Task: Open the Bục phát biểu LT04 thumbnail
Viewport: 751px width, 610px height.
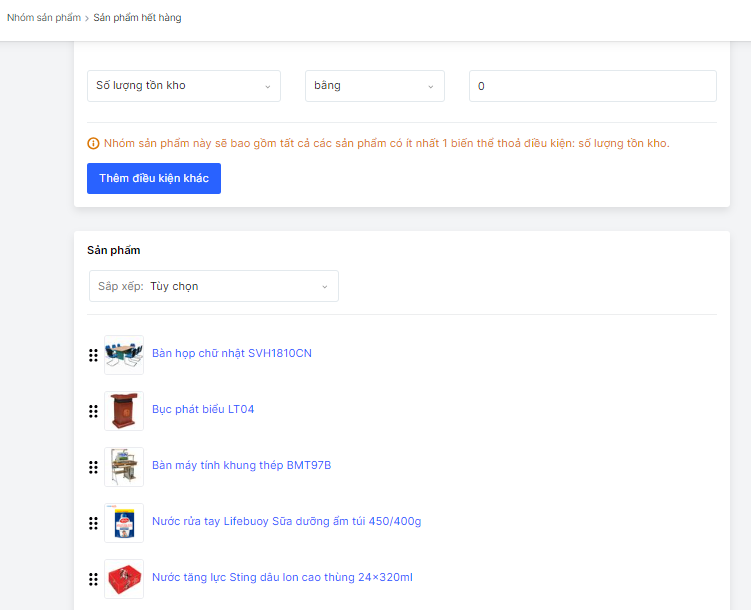Action: 124,411
